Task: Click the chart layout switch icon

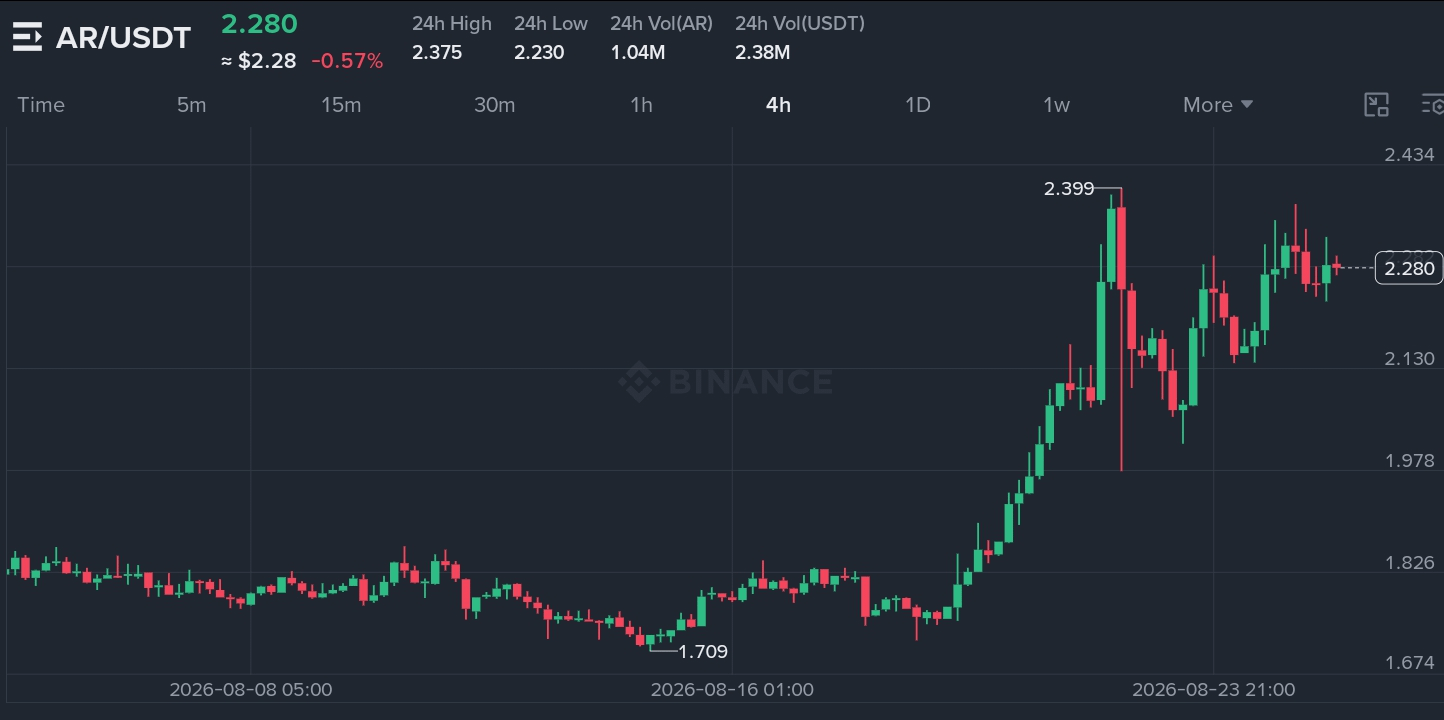Action: point(1377,105)
